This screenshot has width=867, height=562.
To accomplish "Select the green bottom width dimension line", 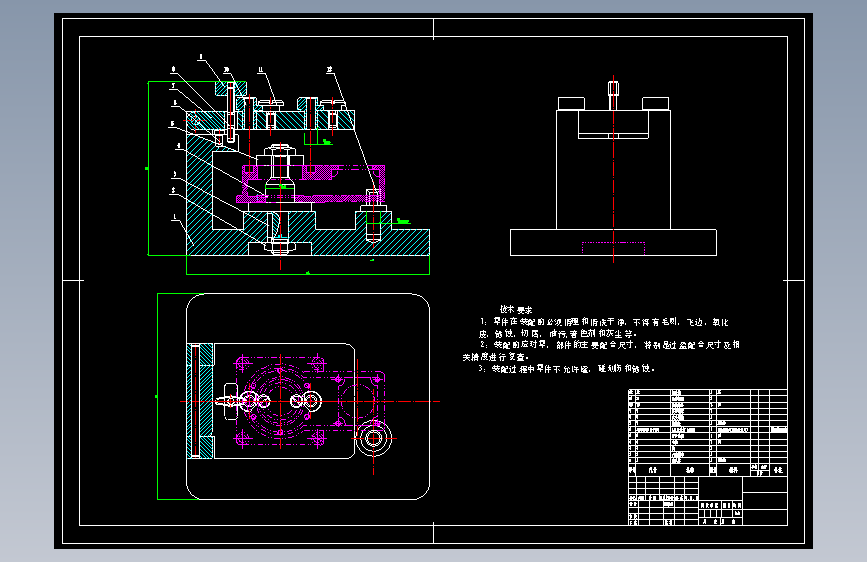I will pos(308,274).
